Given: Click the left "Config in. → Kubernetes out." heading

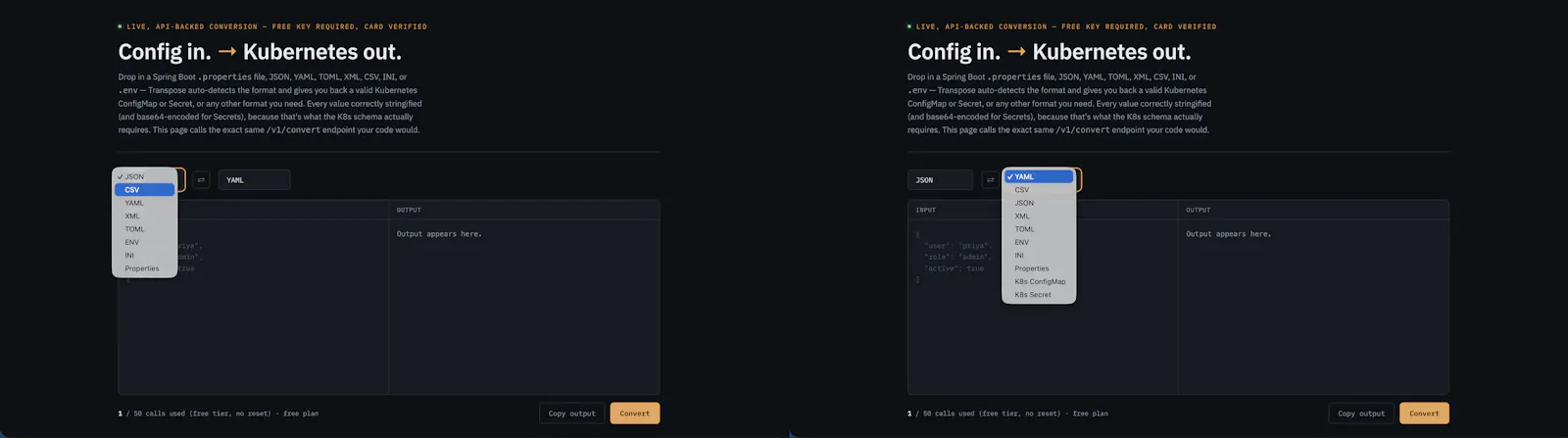Looking at the screenshot, I should pyautogui.click(x=260, y=52).
